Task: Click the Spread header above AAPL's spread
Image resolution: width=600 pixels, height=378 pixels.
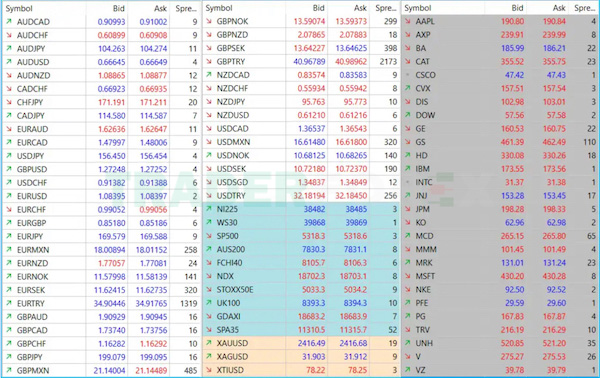Action: pos(585,8)
